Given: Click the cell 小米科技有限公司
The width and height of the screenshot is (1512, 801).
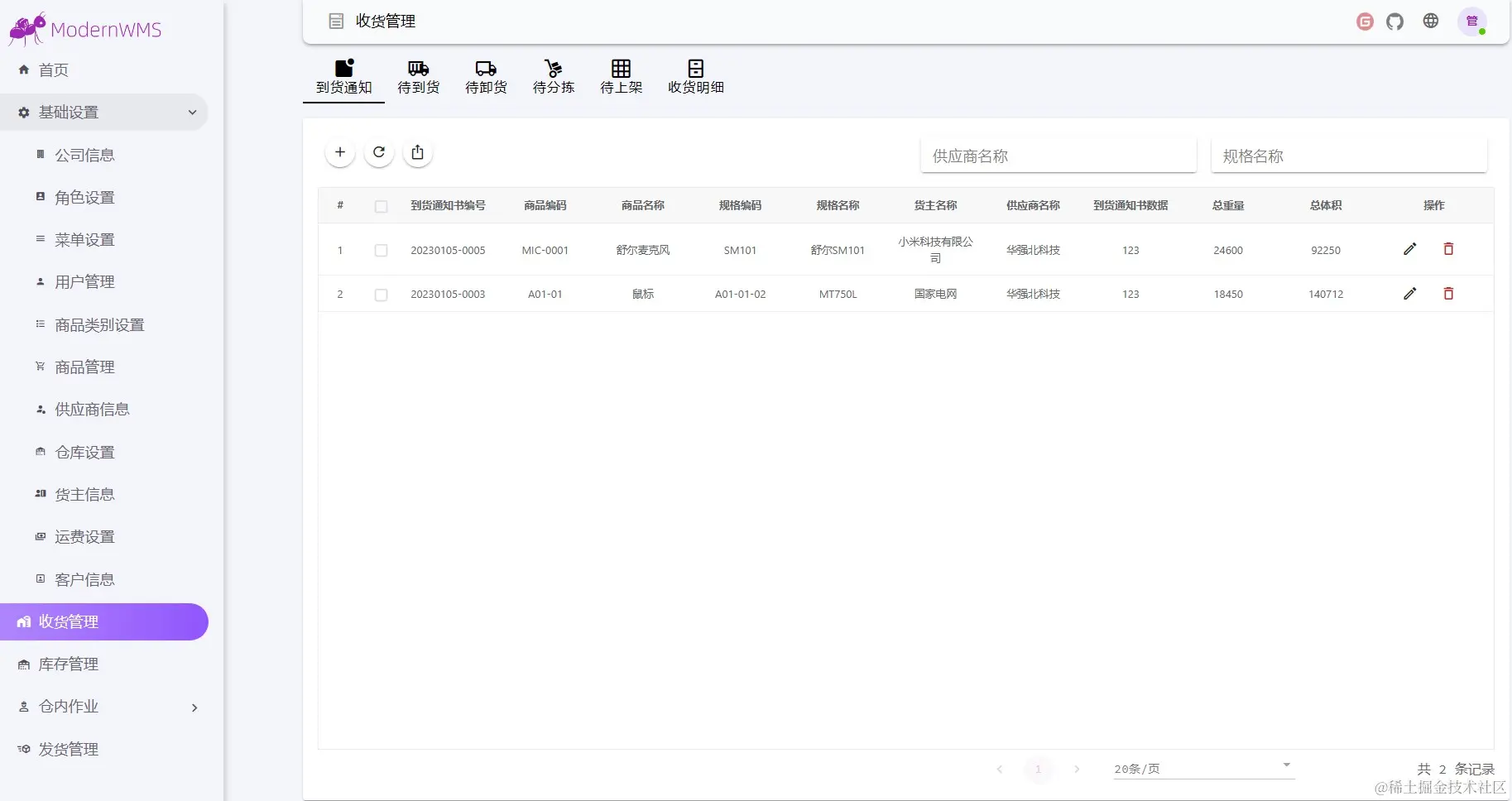Looking at the screenshot, I should [x=935, y=250].
